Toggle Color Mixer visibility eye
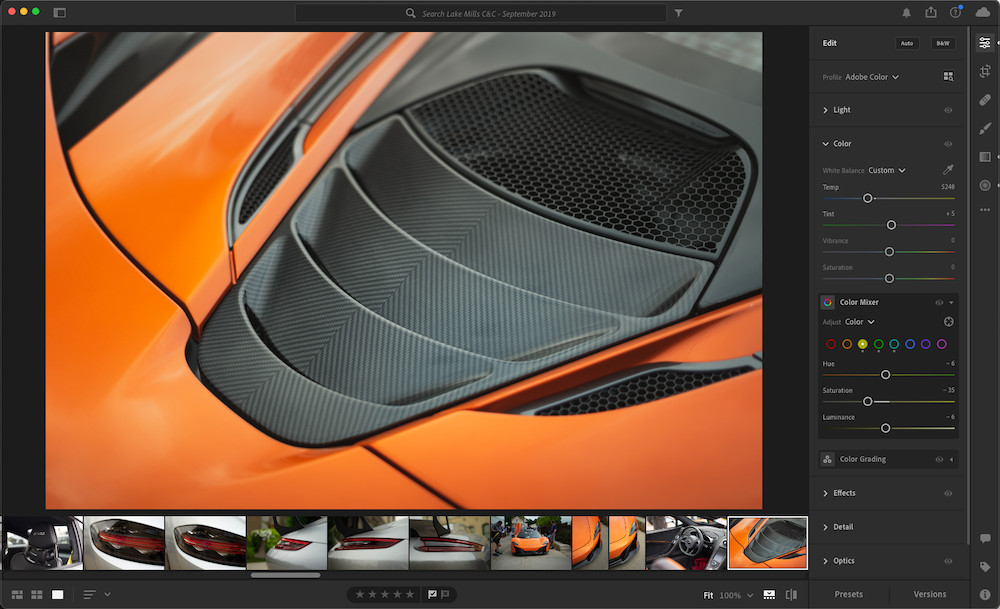 click(x=939, y=302)
